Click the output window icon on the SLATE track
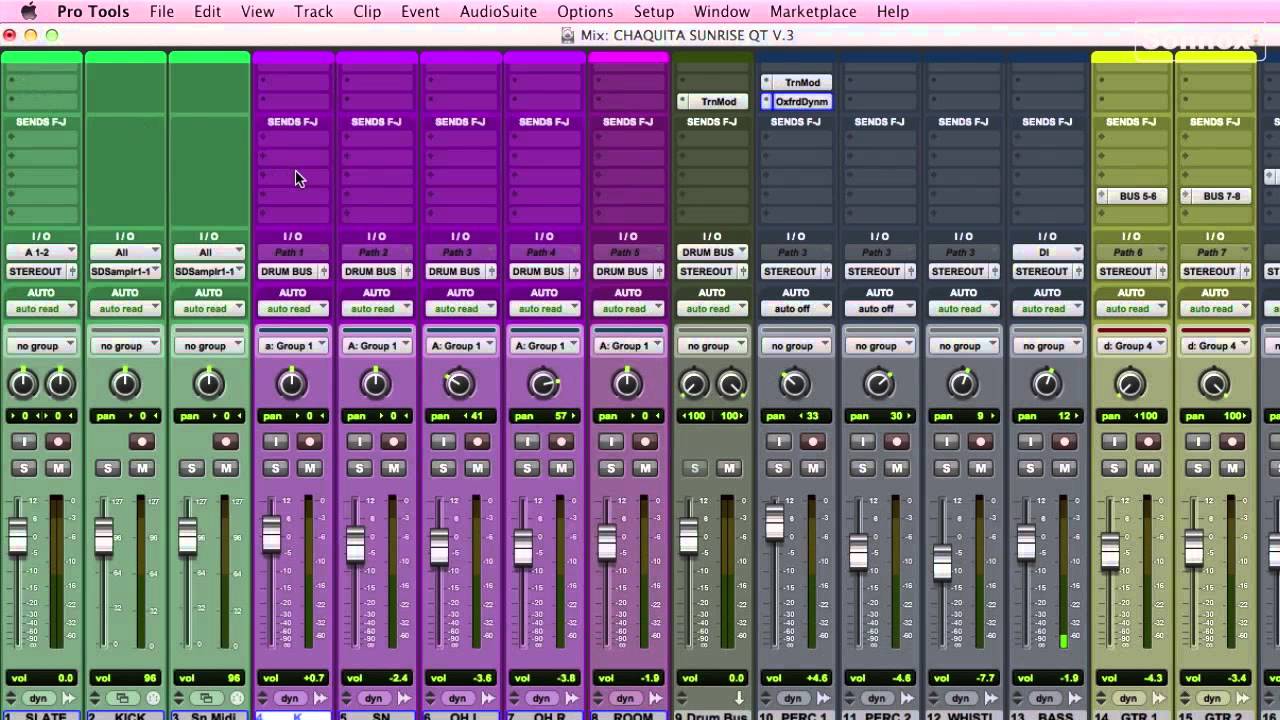 click(x=69, y=698)
